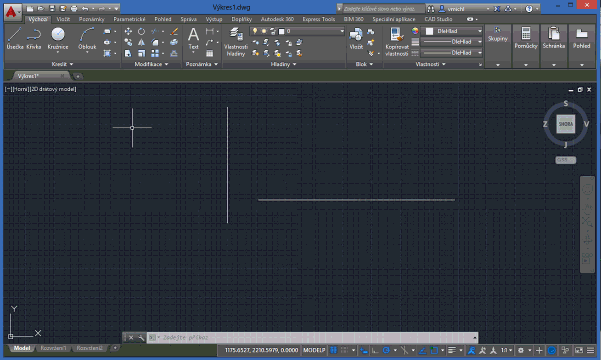
Task: Activate the Move tool in Modifikace
Action: tap(128, 31)
